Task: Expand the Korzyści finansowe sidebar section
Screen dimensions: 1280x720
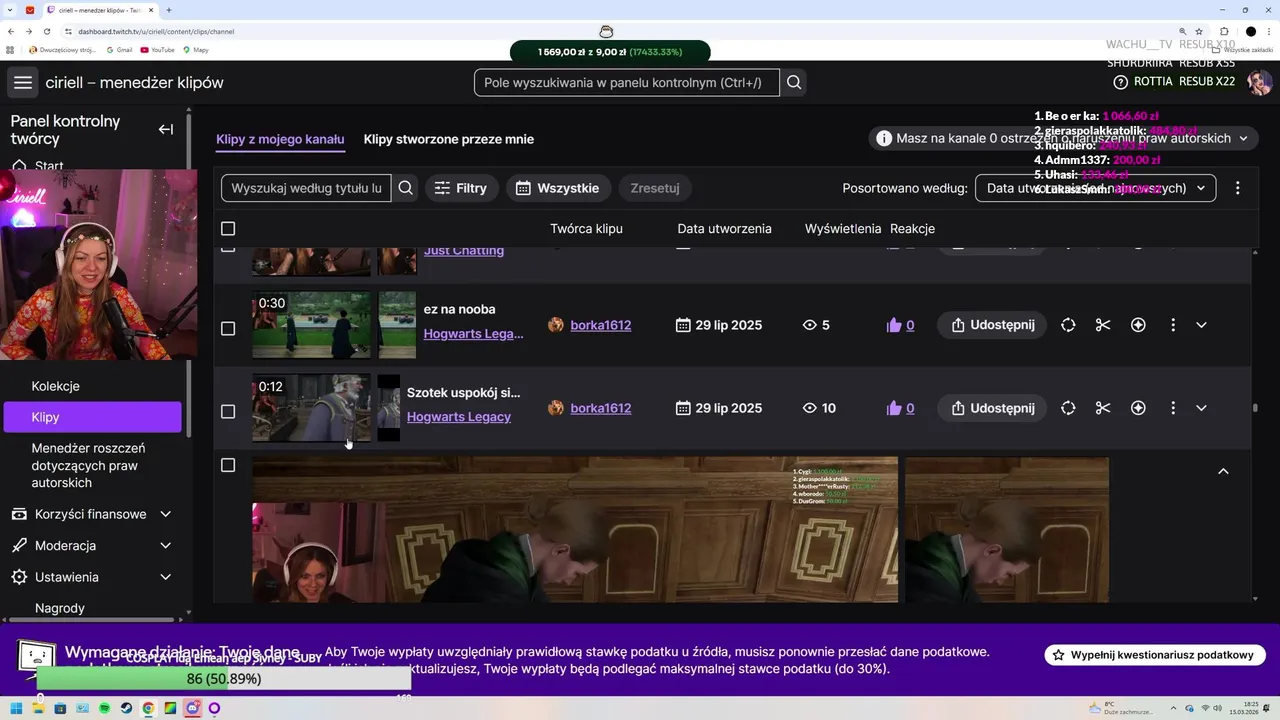Action: [x=165, y=514]
